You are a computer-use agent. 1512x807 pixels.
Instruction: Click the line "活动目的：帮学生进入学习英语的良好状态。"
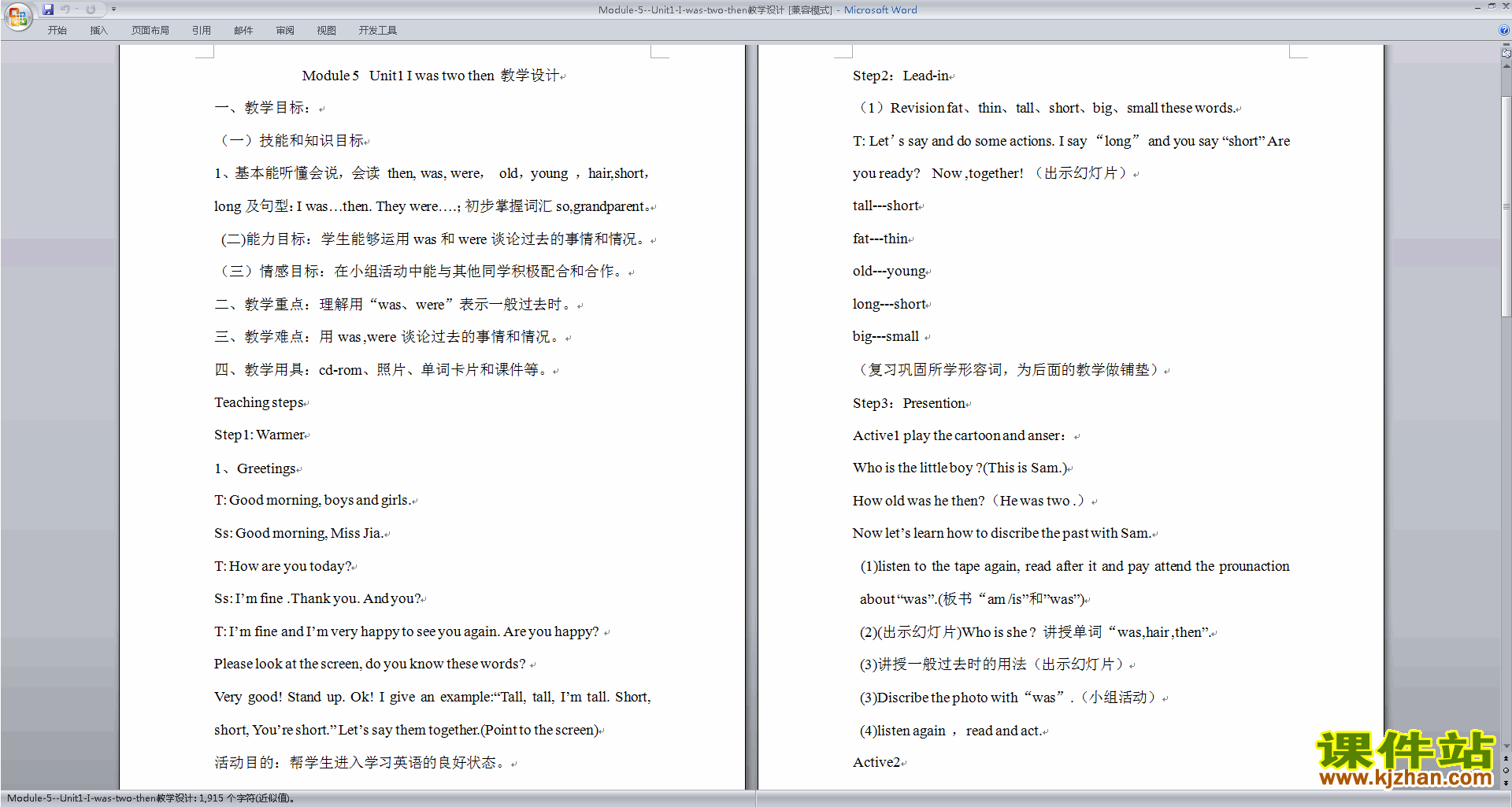coord(361,762)
